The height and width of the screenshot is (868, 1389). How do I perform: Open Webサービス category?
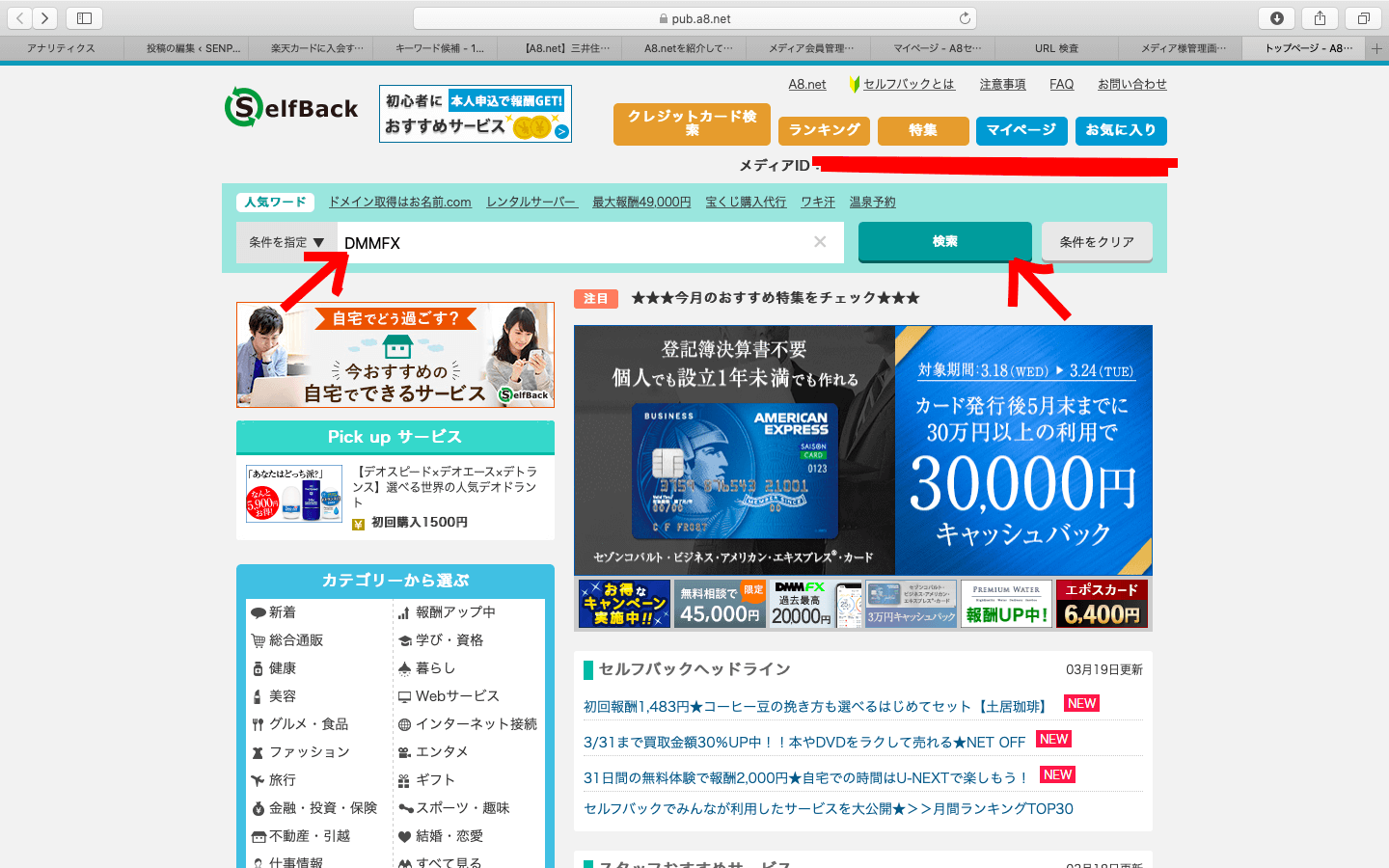[448, 696]
